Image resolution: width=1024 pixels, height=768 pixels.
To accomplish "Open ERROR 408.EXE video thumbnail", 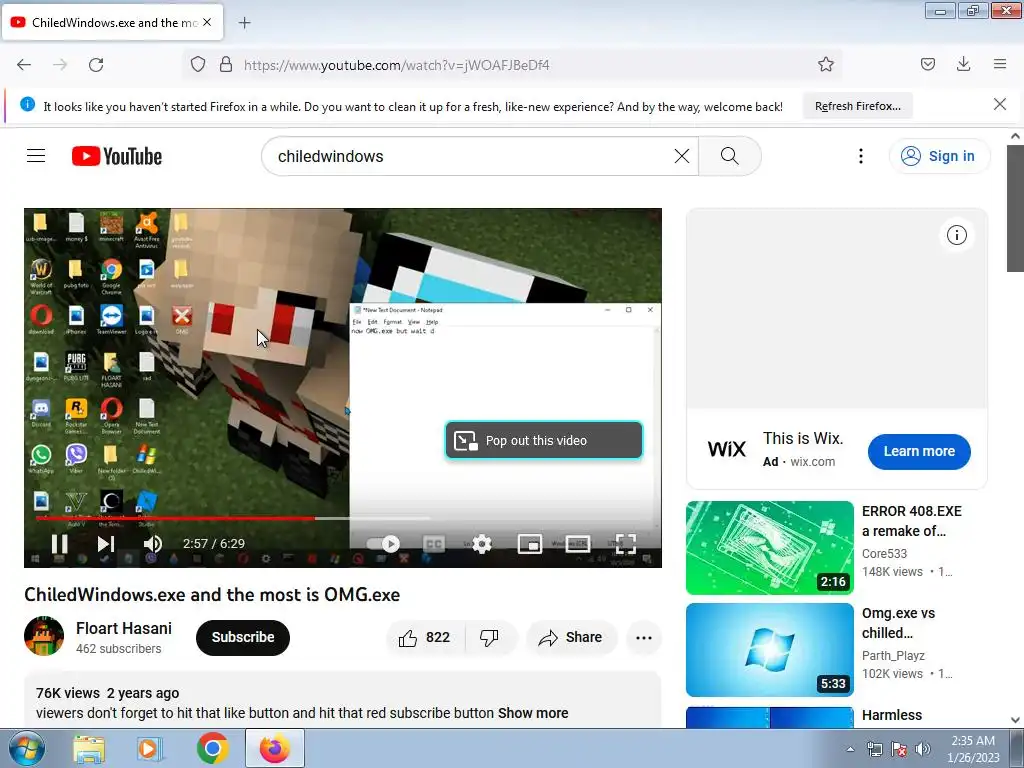I will pyautogui.click(x=770, y=548).
